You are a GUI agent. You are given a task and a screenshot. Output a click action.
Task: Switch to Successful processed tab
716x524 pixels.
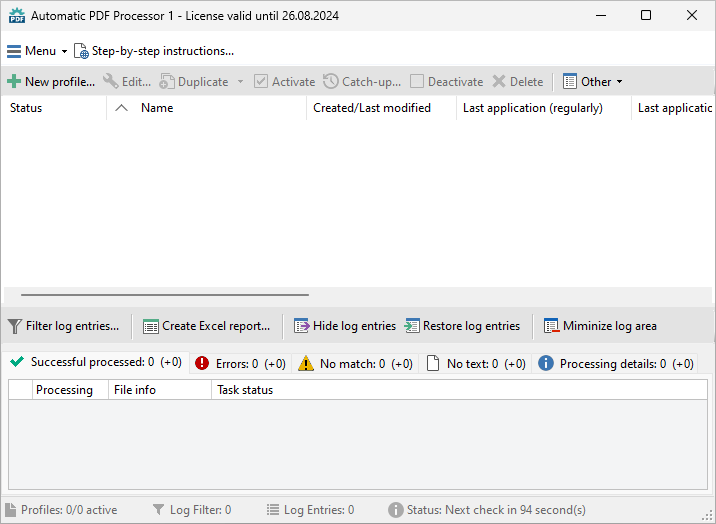click(96, 362)
